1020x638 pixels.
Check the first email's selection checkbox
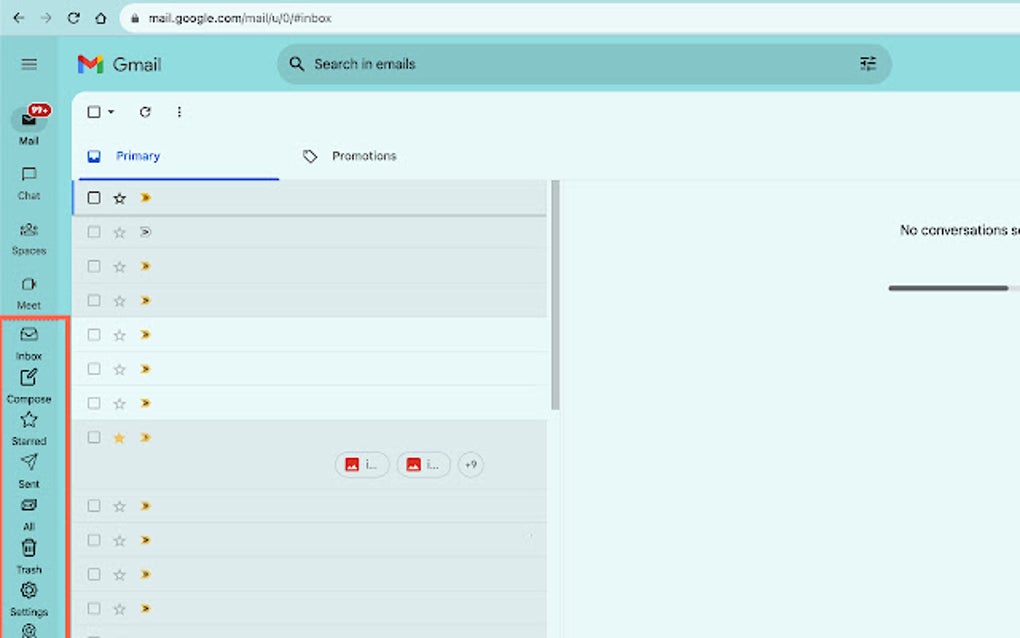click(x=94, y=197)
